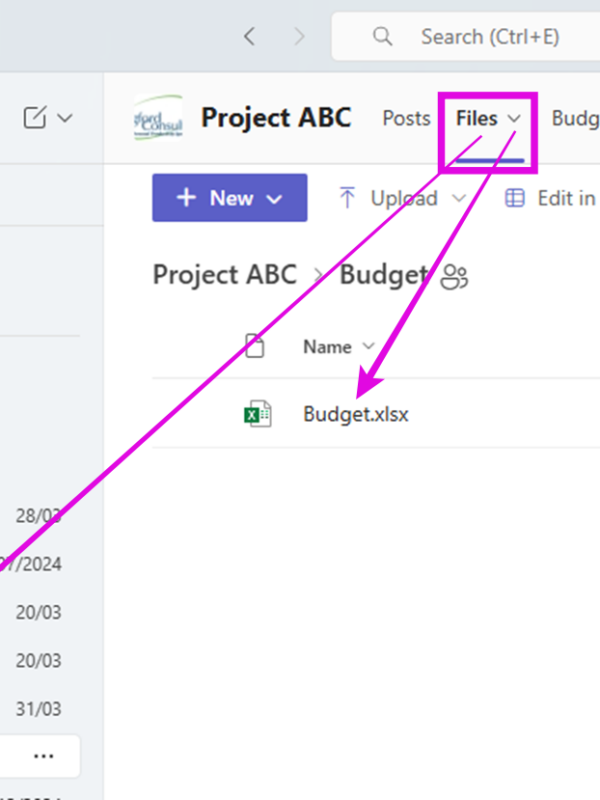
Task: Switch to the Posts tab
Action: 407,118
